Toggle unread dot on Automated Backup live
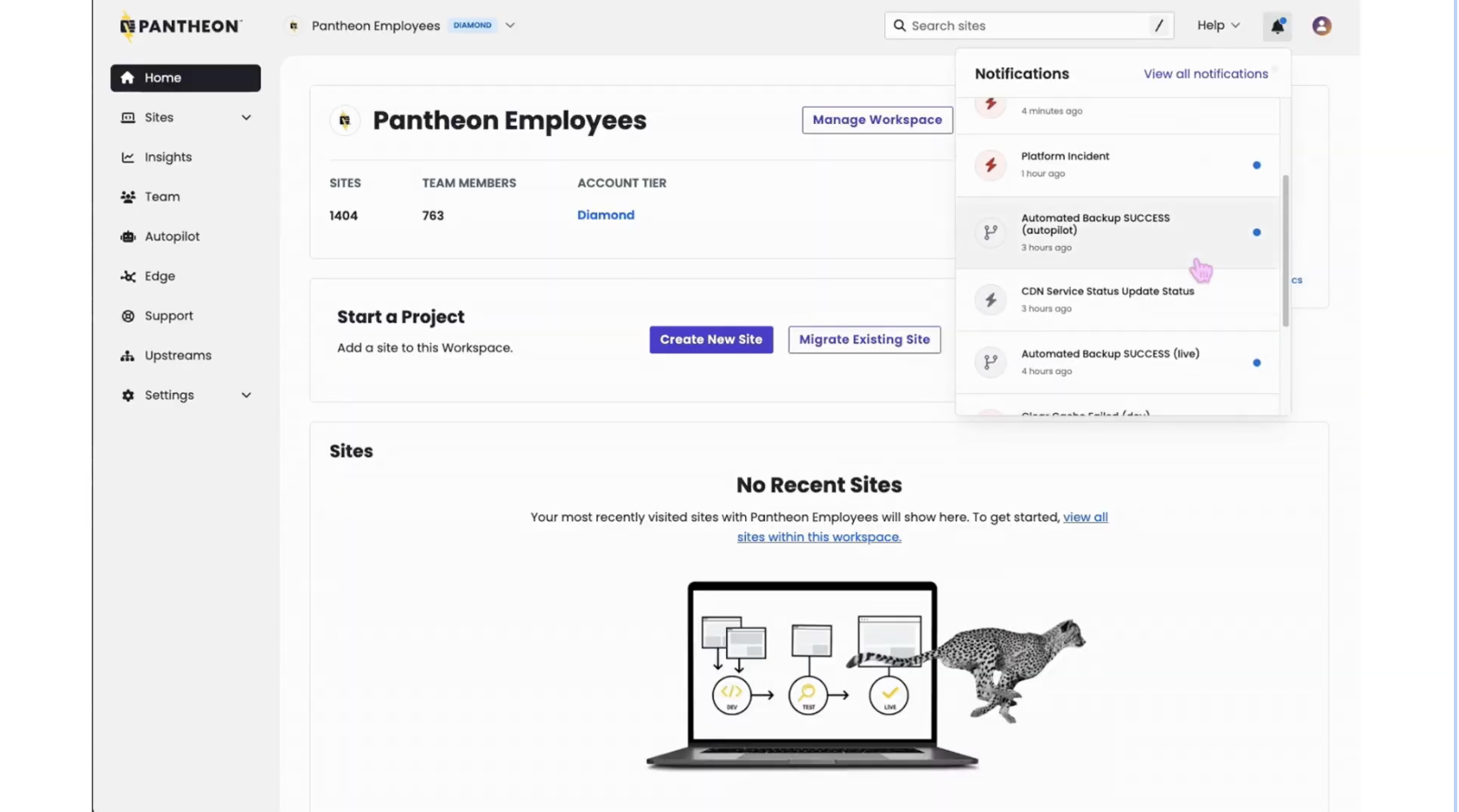The image size is (1459, 812). click(x=1256, y=363)
